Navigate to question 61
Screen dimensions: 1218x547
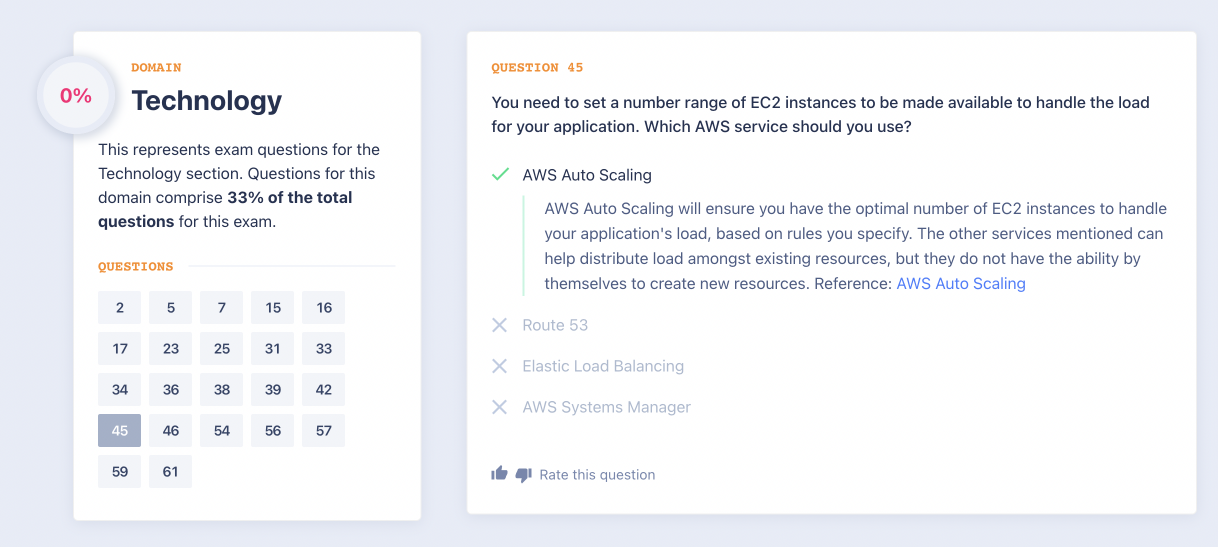[171, 472]
